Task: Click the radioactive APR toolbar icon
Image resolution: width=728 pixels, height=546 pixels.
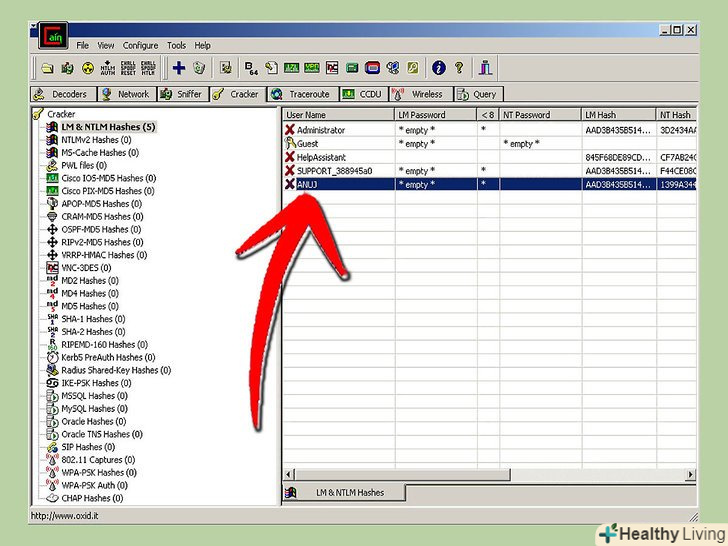Action: coord(87,68)
